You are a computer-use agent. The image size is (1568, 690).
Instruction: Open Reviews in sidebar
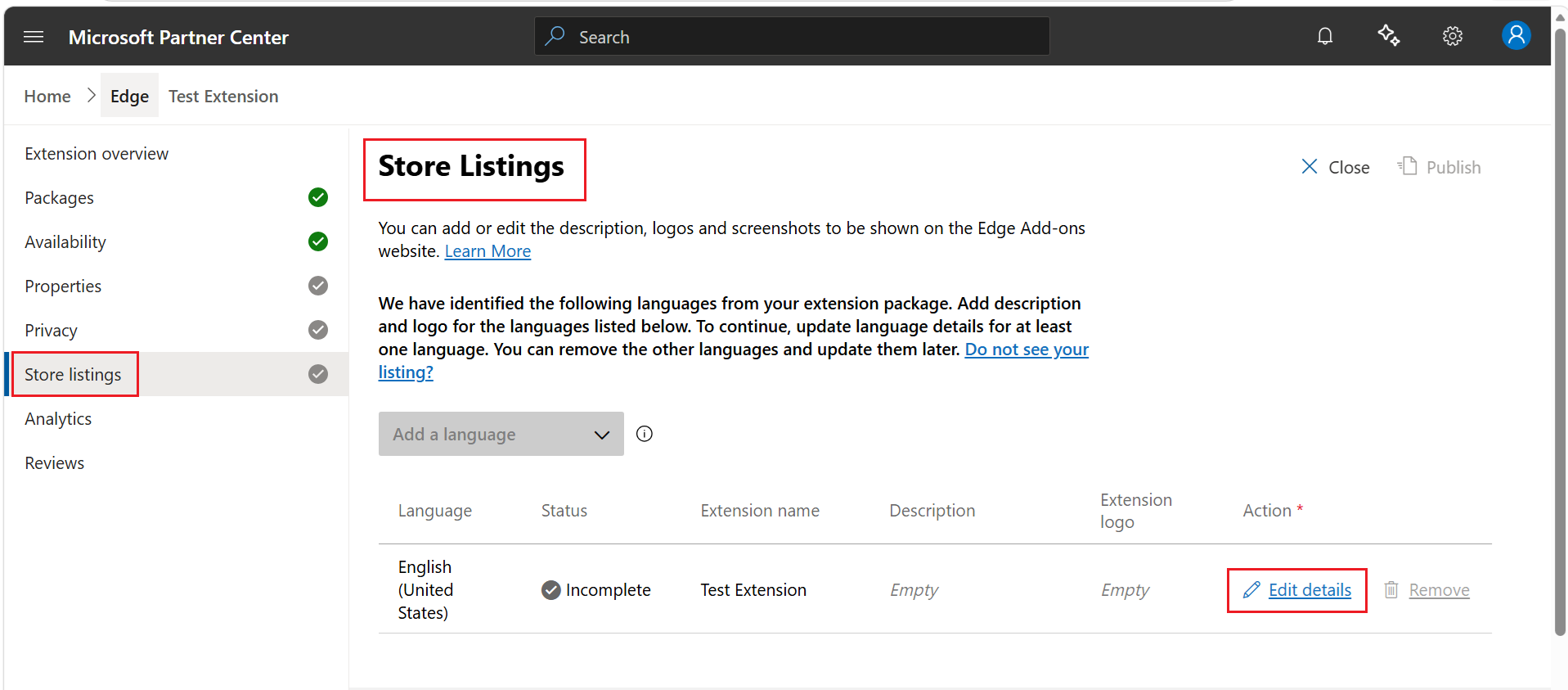(54, 463)
